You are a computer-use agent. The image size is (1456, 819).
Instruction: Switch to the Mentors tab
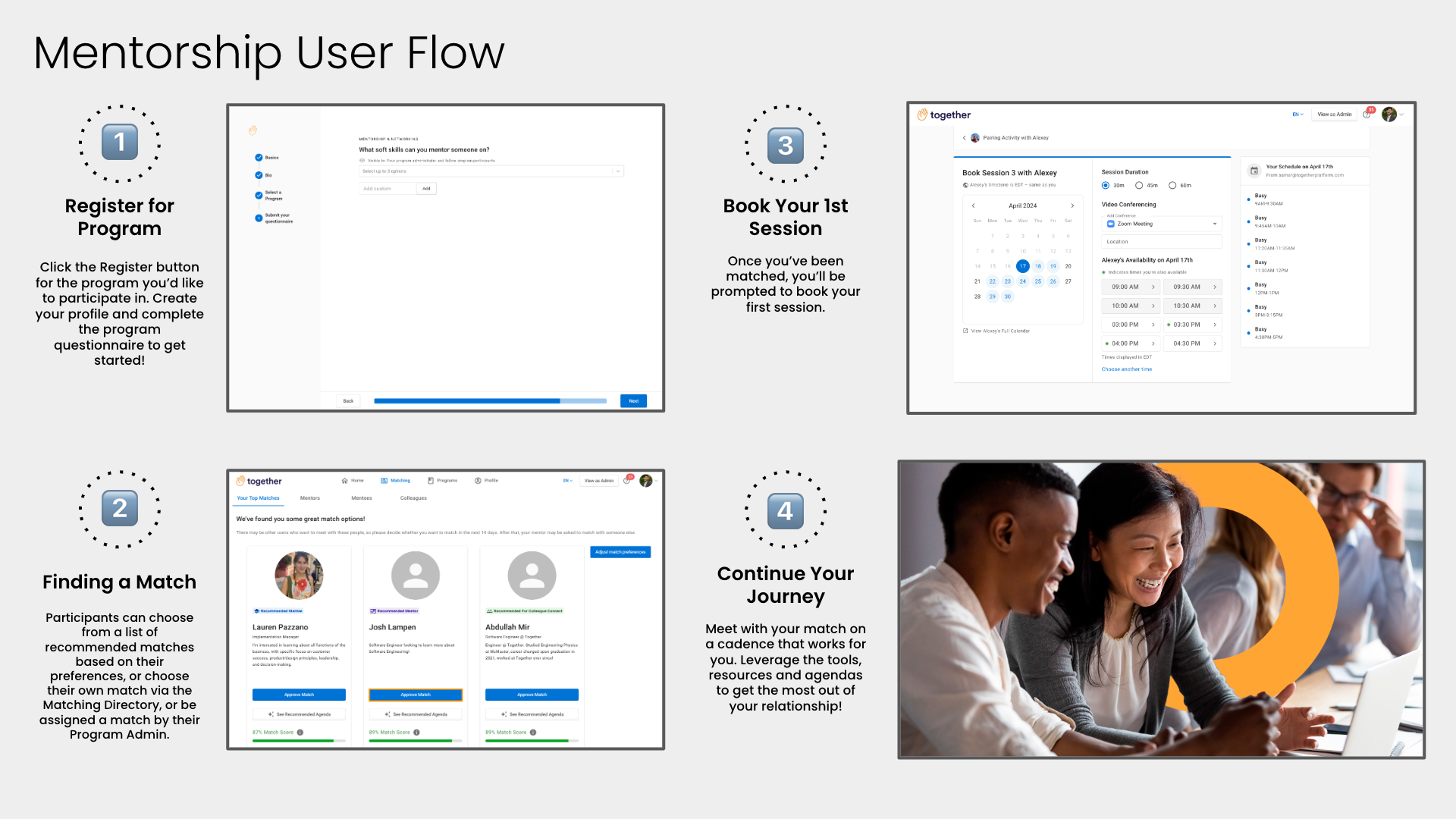tap(310, 498)
